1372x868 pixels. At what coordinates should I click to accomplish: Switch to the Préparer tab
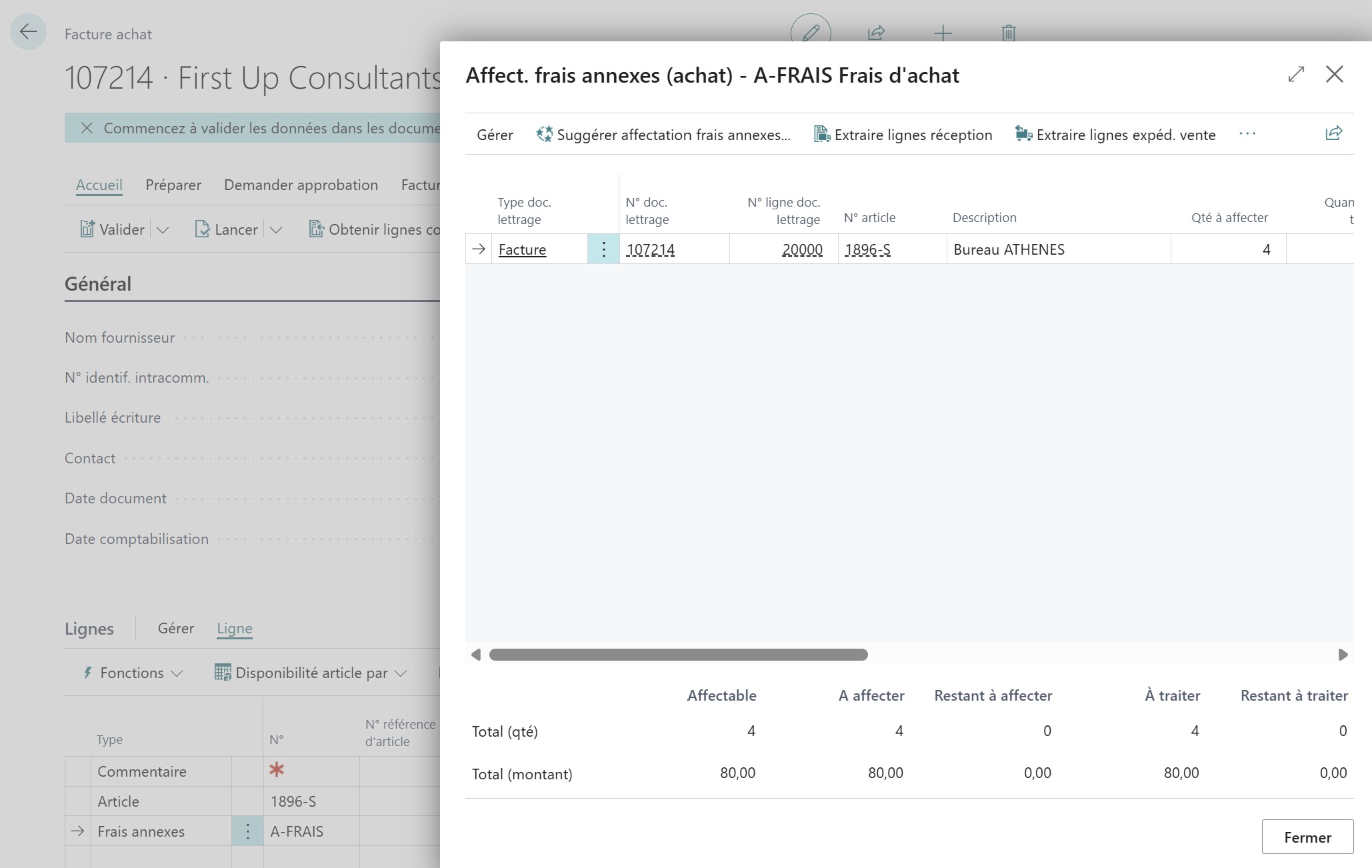pos(173,185)
